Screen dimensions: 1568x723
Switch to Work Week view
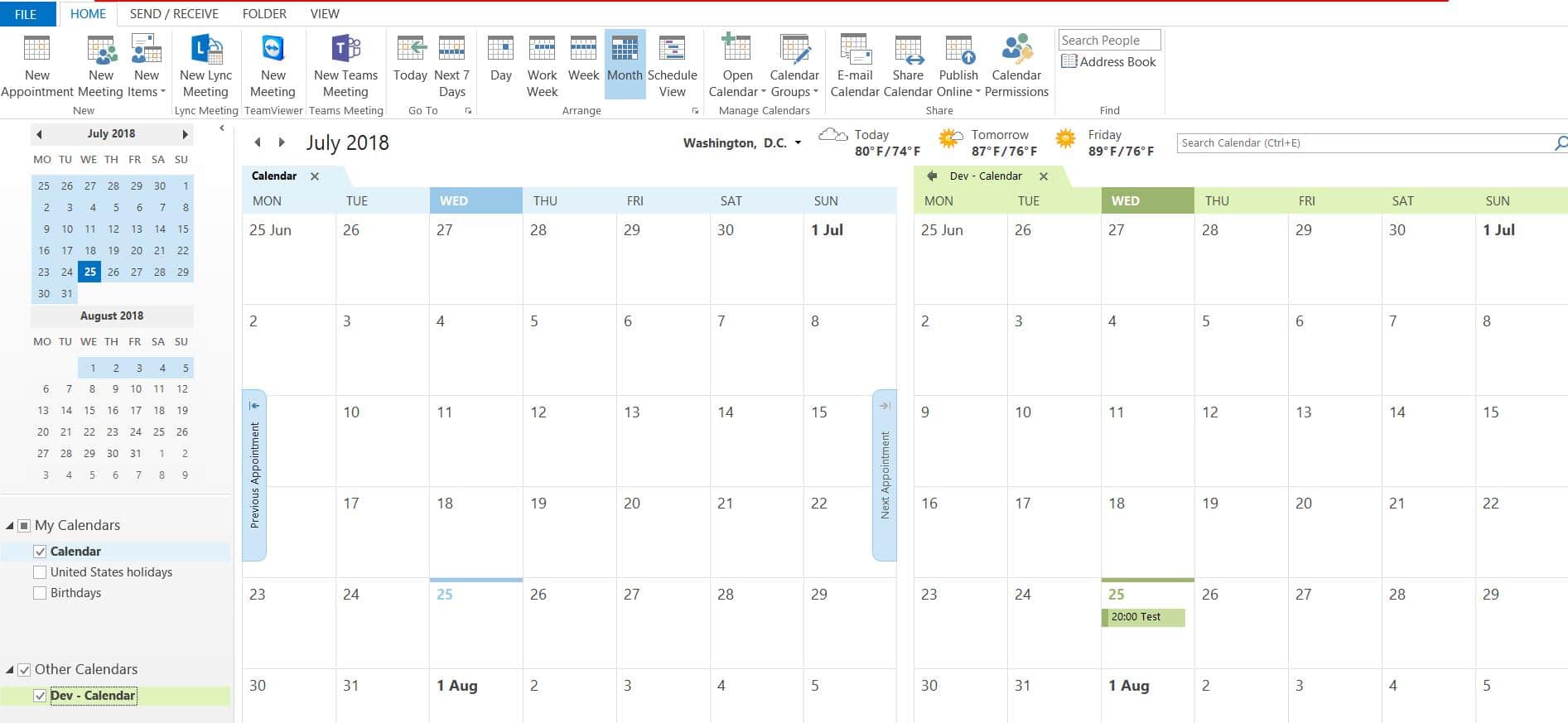(x=543, y=66)
